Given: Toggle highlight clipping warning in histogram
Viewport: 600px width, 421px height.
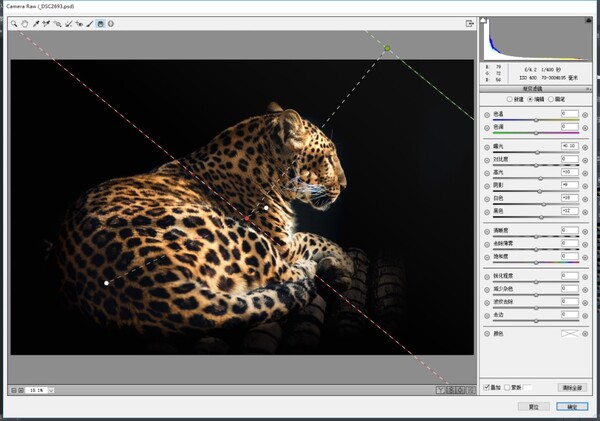Looking at the screenshot, I should pos(589,20).
